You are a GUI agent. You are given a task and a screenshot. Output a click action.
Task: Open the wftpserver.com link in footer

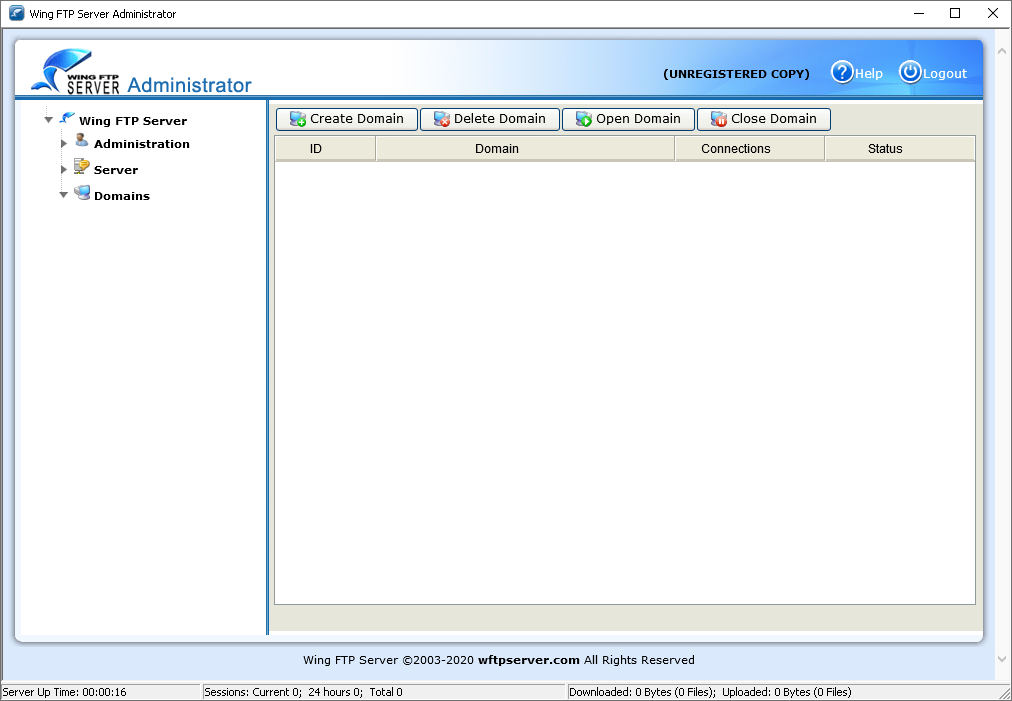(x=529, y=660)
